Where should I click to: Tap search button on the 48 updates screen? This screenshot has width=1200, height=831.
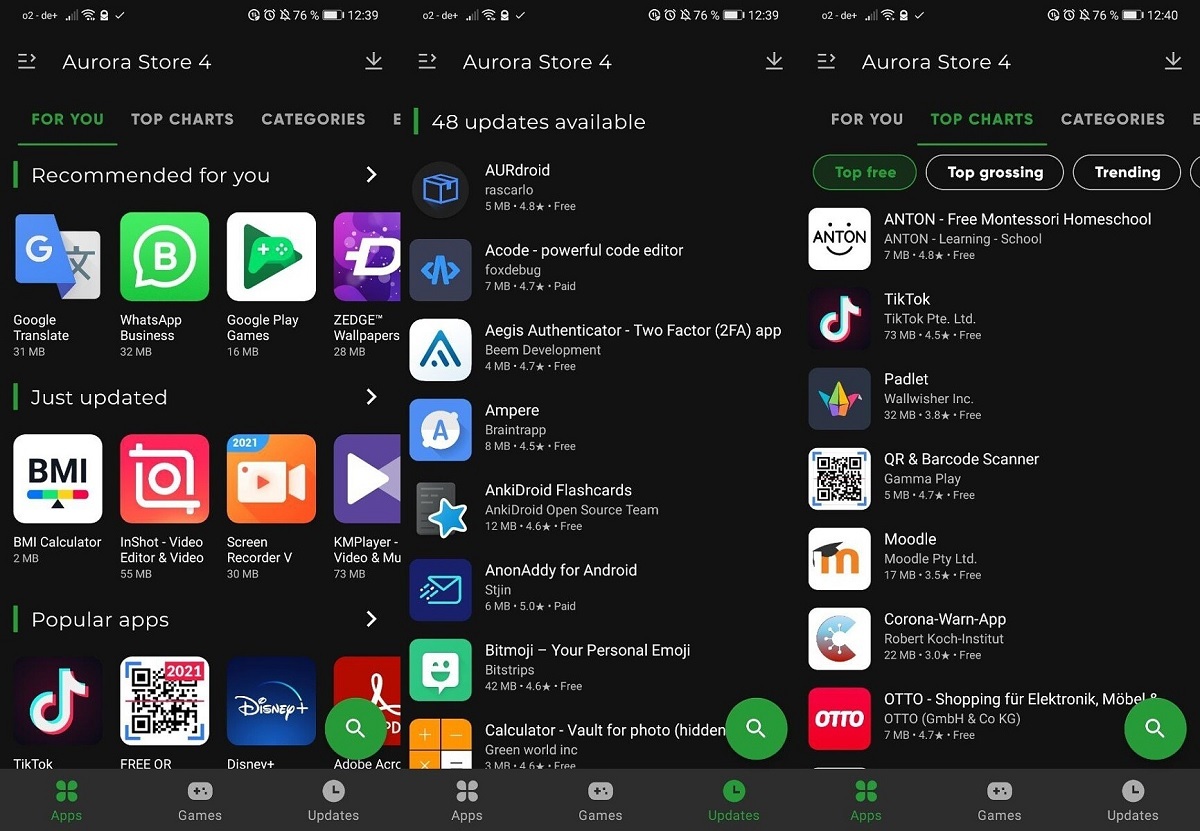point(756,728)
